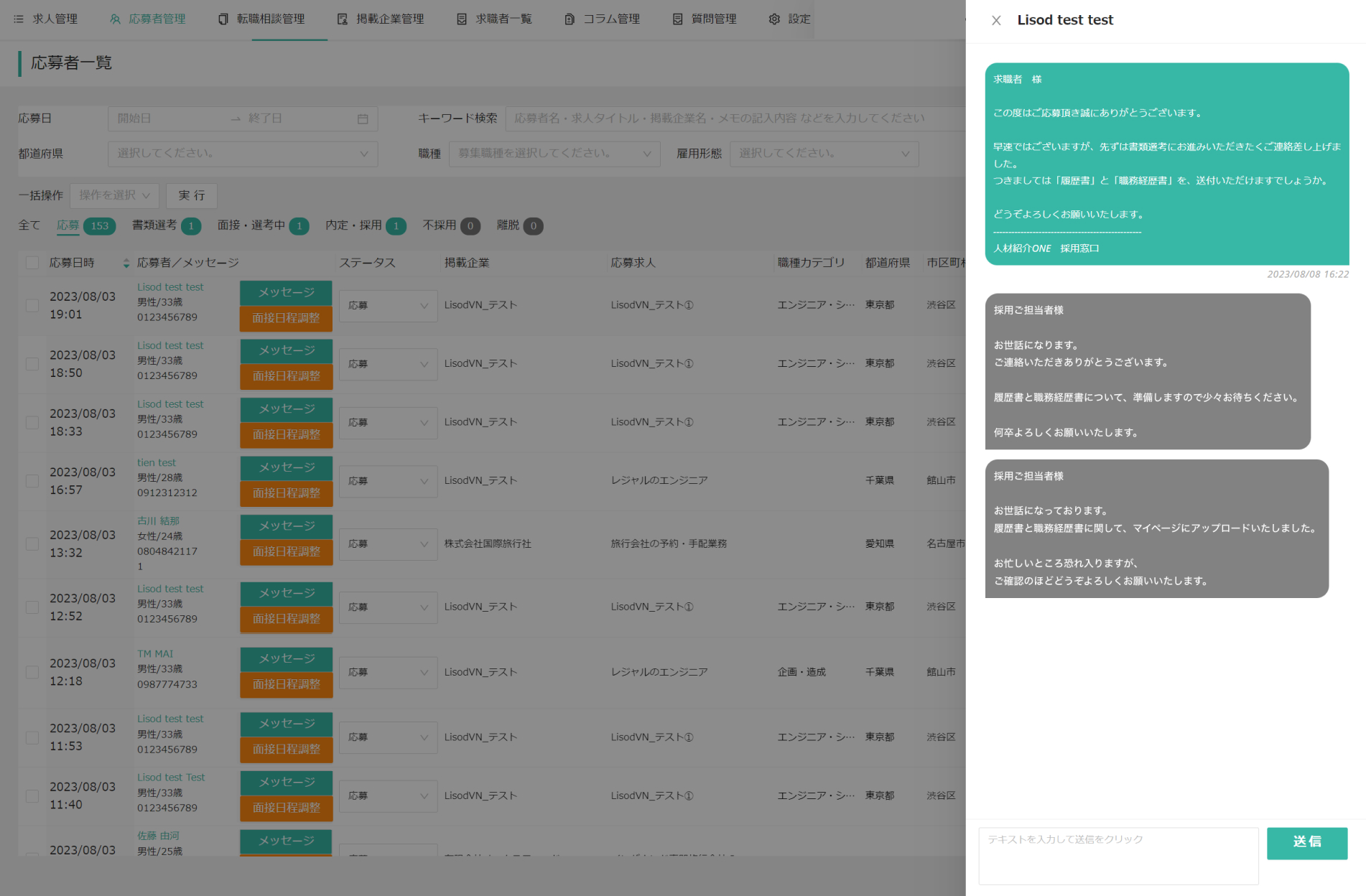Click メッセージ button for tien test
The height and width of the screenshot is (896, 1366).
coord(286,467)
